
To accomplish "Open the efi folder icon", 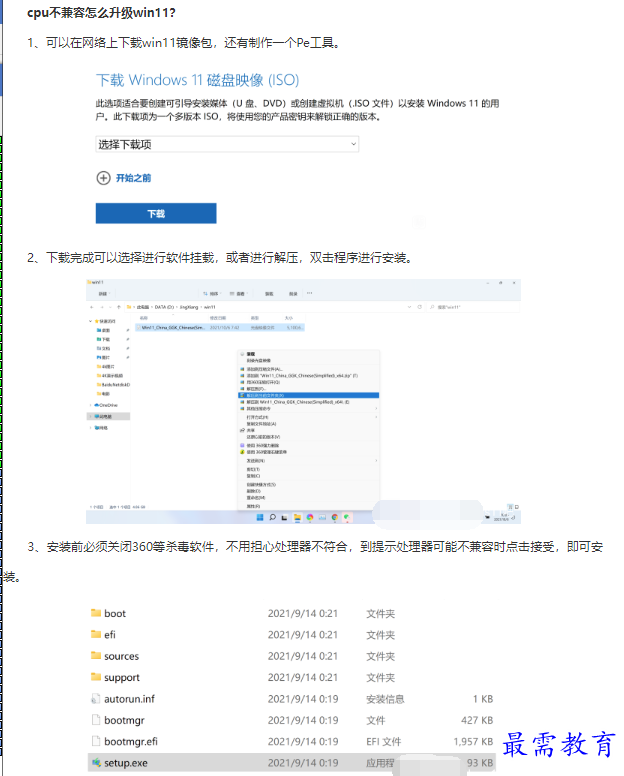I will pyautogui.click(x=96, y=634).
